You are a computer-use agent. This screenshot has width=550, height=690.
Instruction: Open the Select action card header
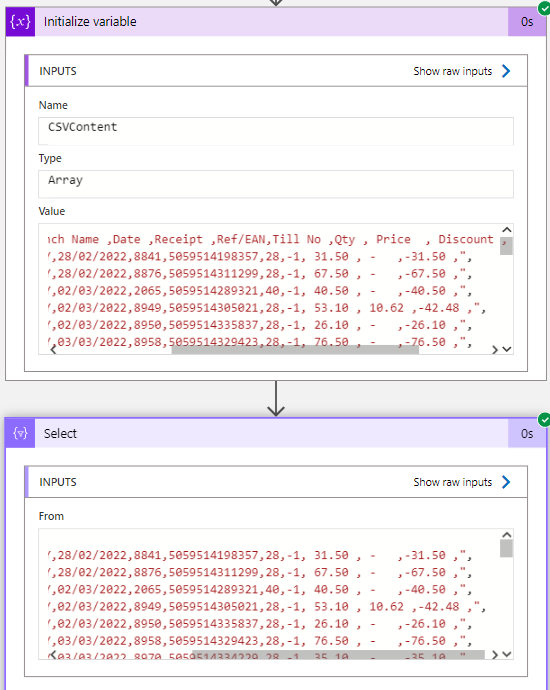pyautogui.click(x=276, y=433)
